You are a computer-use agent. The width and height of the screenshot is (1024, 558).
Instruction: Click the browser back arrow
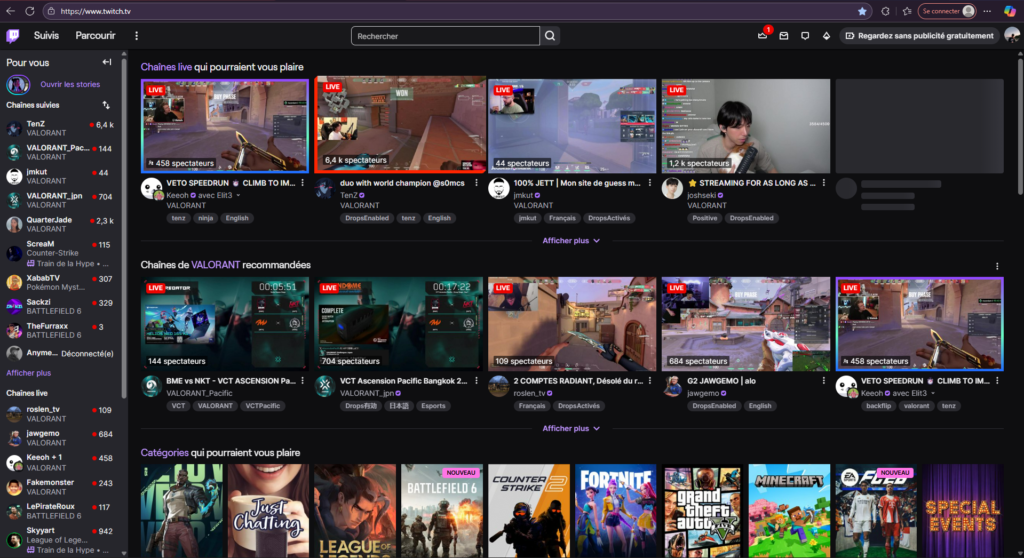(x=10, y=11)
